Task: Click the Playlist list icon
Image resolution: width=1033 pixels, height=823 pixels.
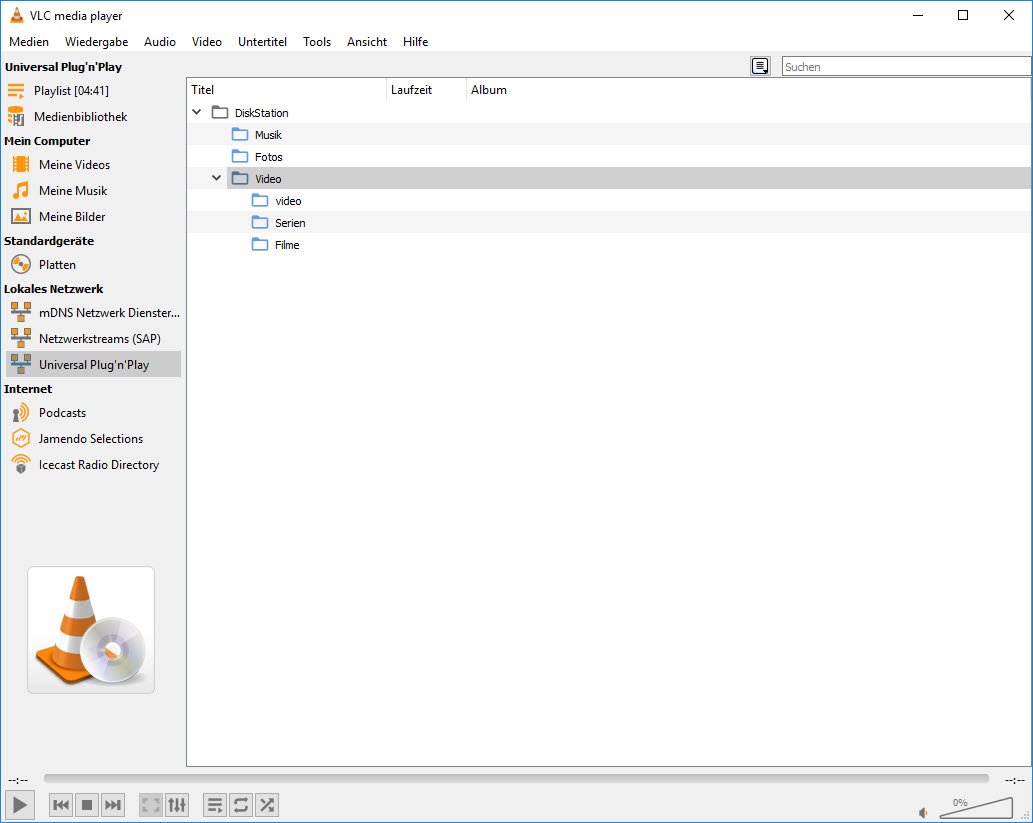Action: coord(16,90)
